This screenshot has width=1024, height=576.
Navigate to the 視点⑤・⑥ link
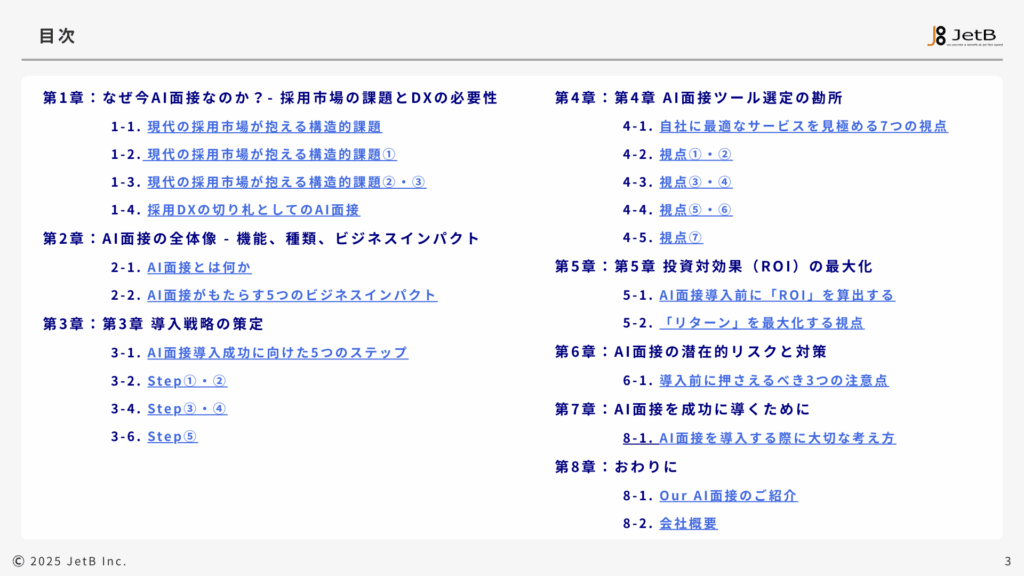(x=696, y=210)
